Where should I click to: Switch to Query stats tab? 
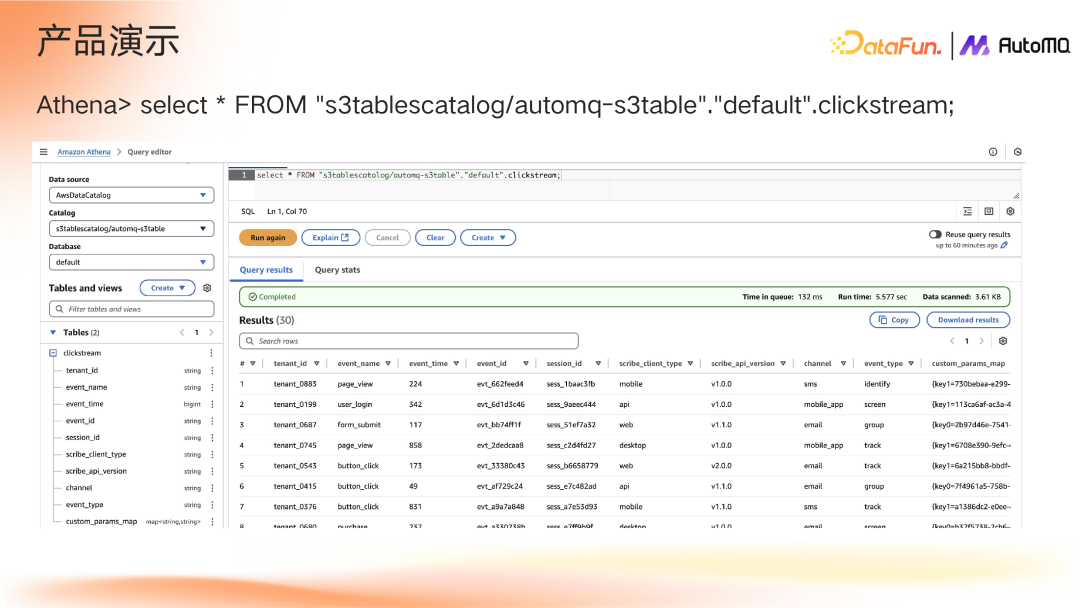tap(338, 270)
